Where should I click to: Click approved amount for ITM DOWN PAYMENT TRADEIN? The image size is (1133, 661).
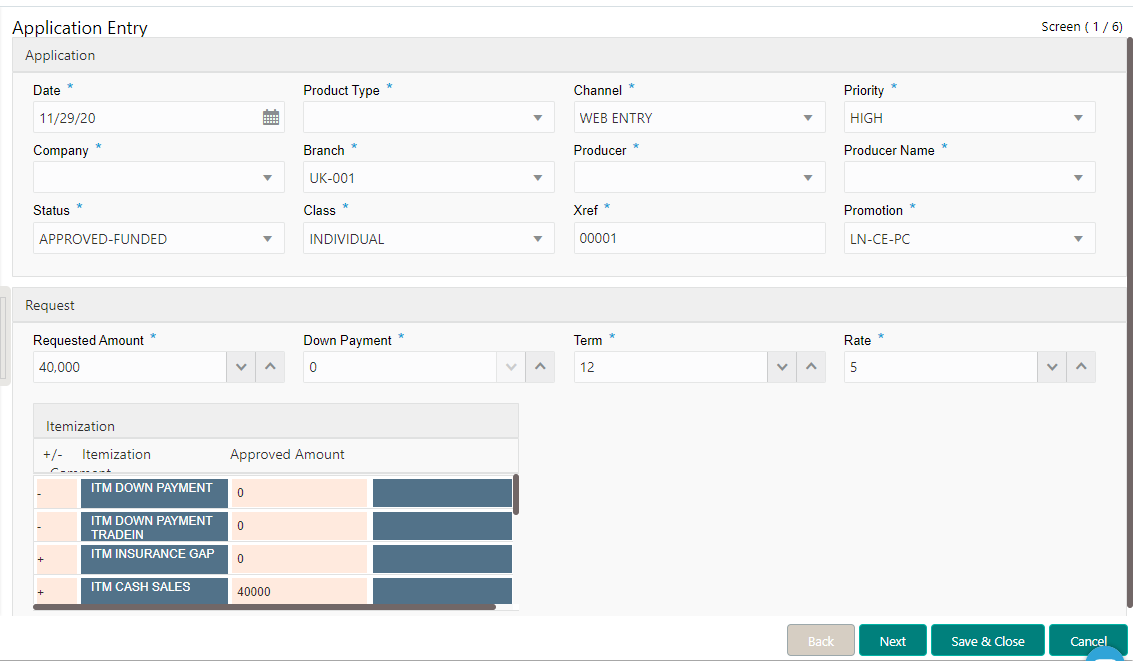pos(299,527)
